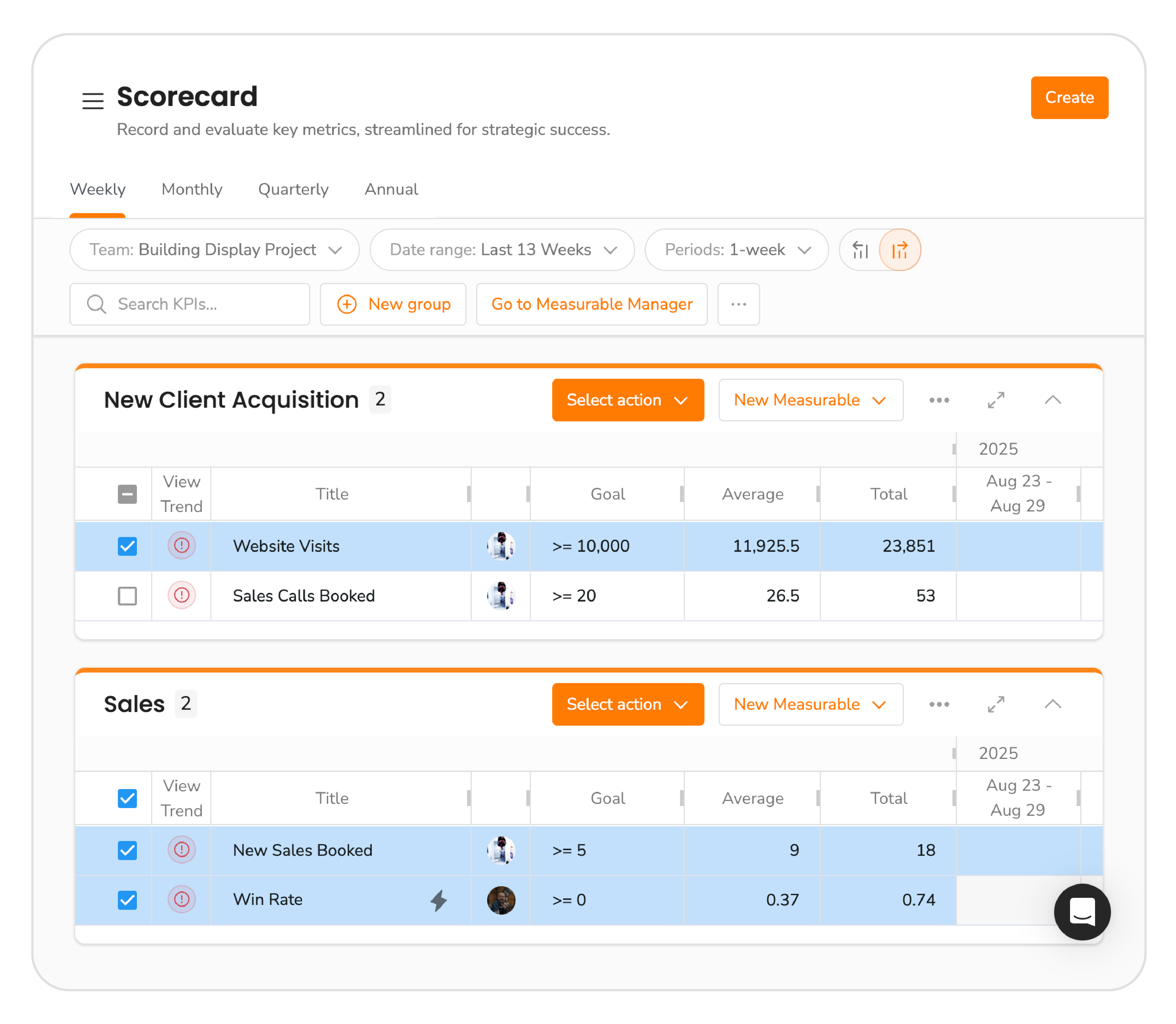Toggle the select-all checkbox in Sales group
This screenshot has width=1176, height=1024.
[x=127, y=798]
